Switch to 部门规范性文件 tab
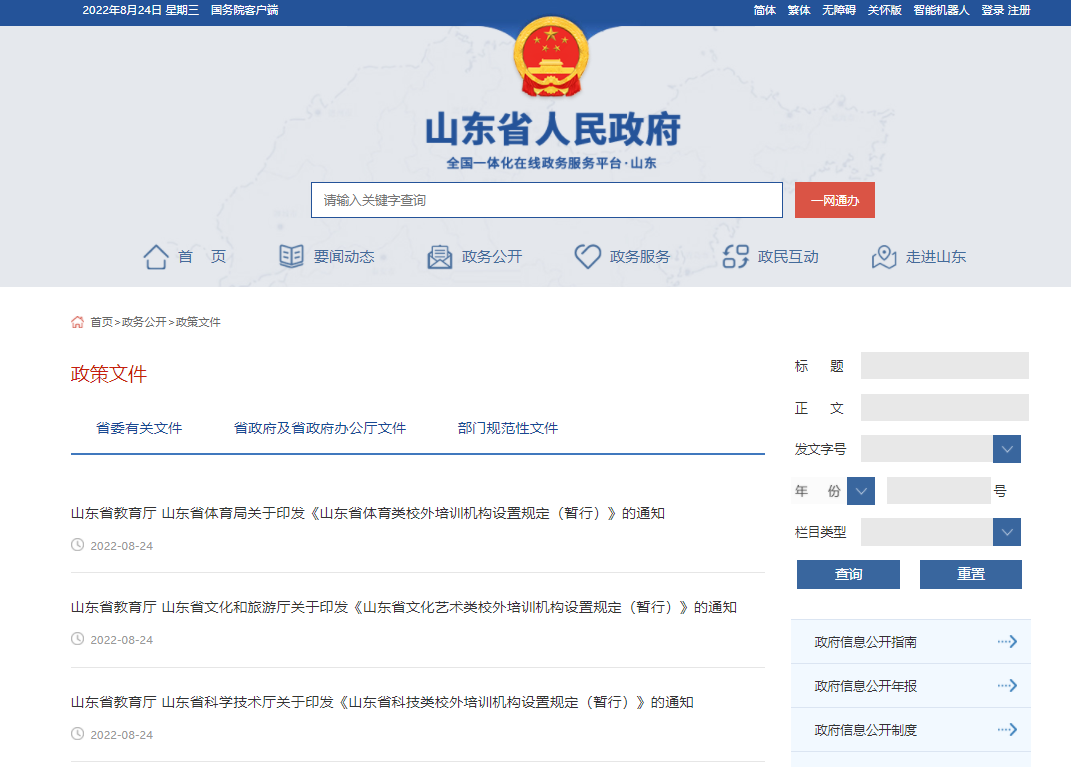1071x767 pixels. 507,428
